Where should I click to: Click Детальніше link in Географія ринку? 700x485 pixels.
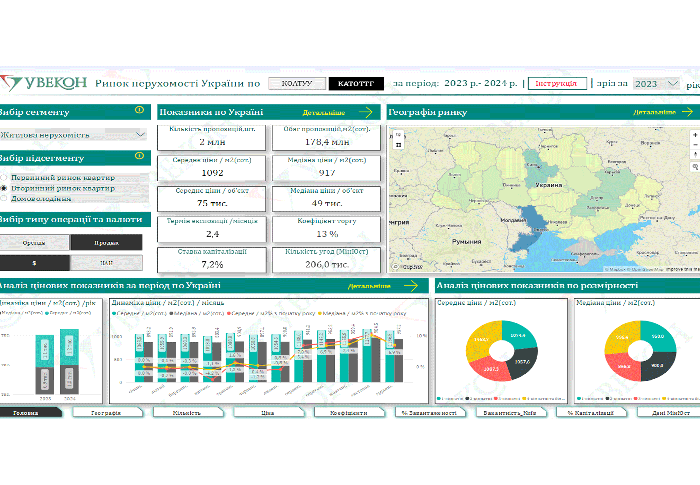pos(654,113)
